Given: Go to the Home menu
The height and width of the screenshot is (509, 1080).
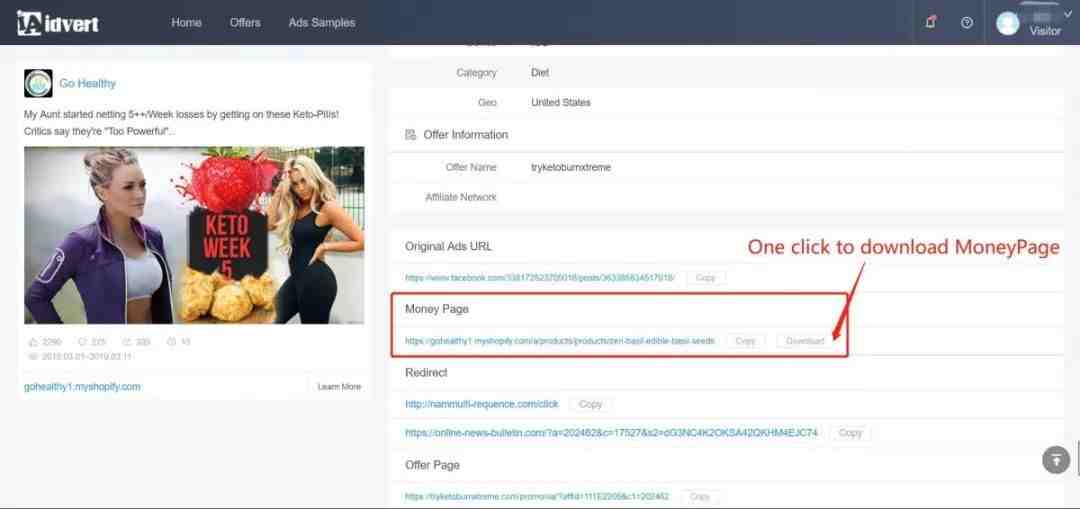Looking at the screenshot, I should (187, 23).
